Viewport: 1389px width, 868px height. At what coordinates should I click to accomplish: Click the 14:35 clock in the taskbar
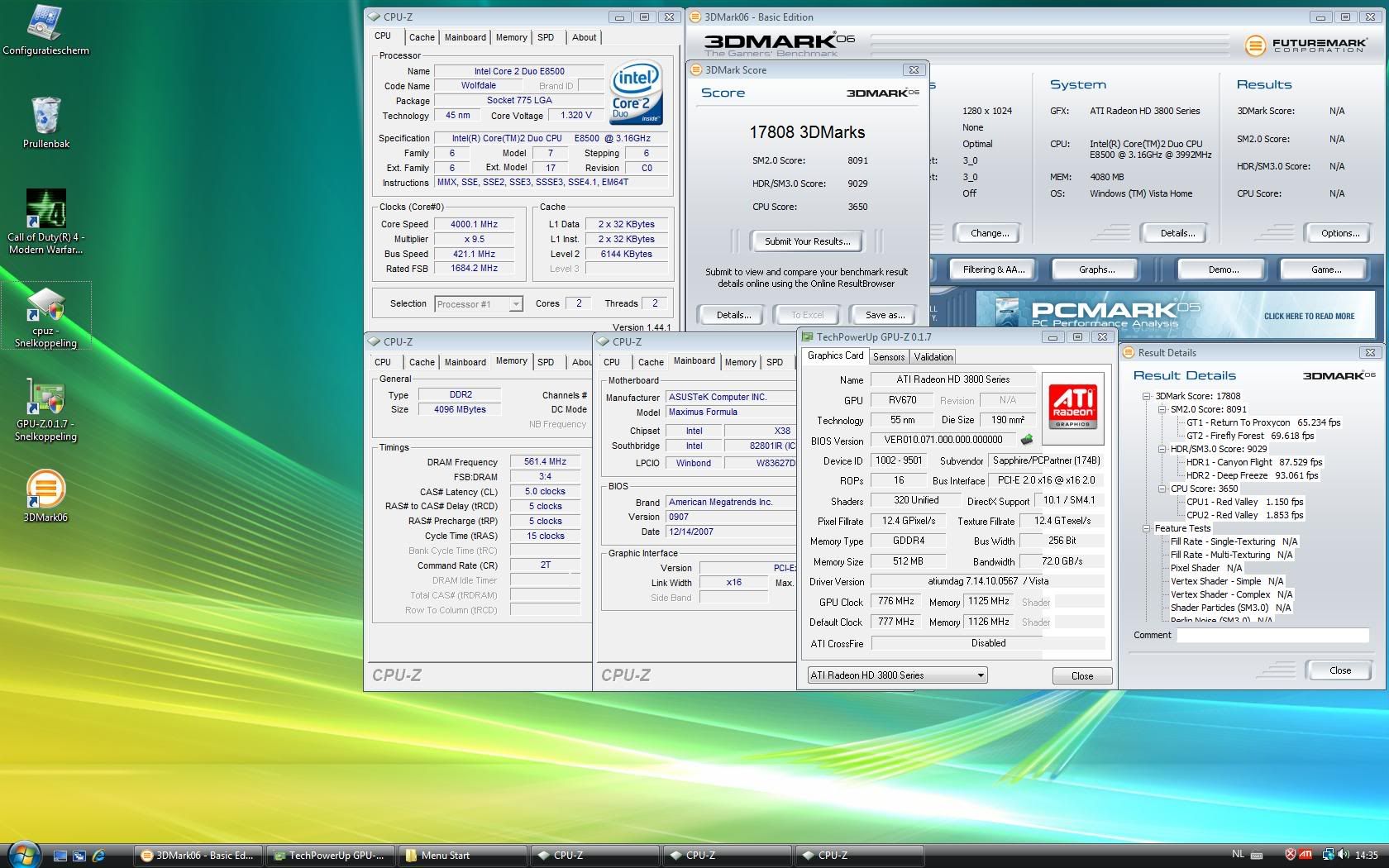[1367, 855]
